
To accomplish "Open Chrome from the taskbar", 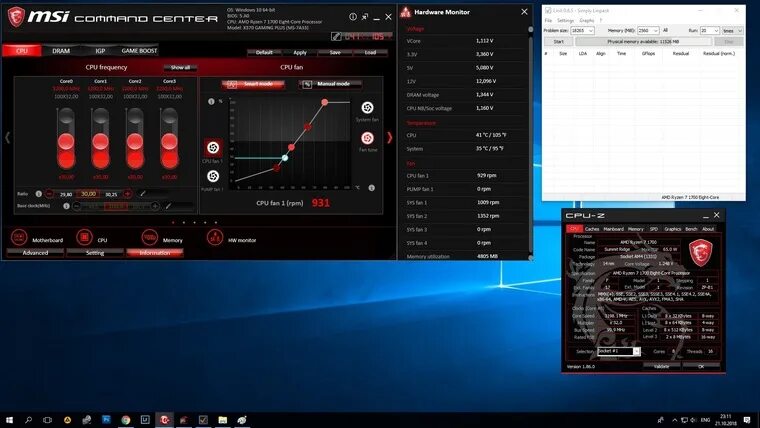I will (x=126, y=420).
